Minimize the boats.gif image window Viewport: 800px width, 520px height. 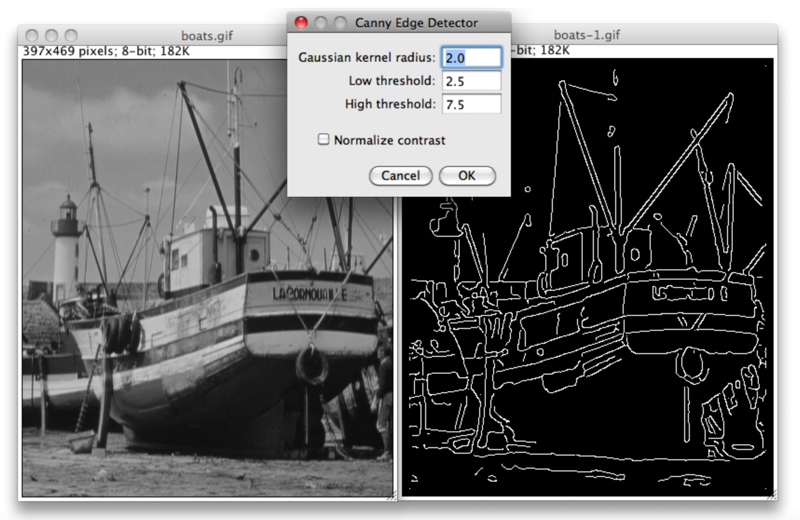52,36
